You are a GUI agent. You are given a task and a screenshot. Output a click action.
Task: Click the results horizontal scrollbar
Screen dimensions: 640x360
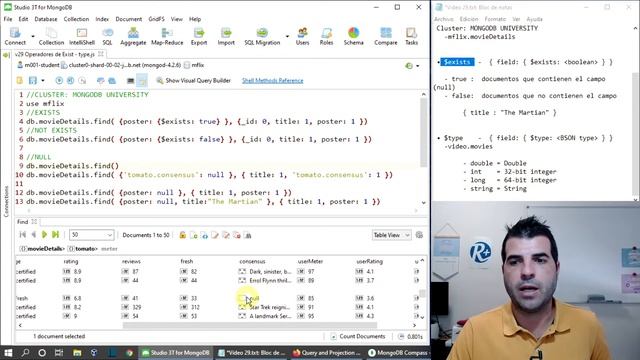pos(250,325)
